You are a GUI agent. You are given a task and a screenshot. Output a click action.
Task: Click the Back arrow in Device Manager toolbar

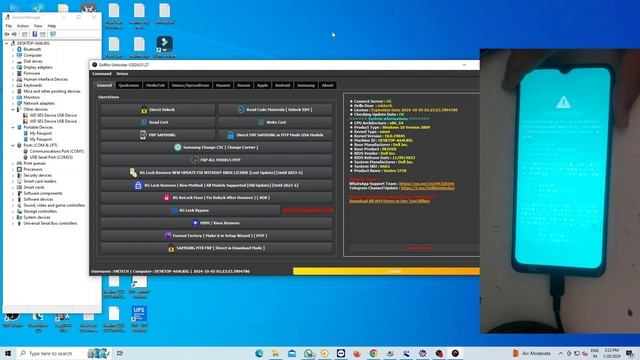pos(7,34)
